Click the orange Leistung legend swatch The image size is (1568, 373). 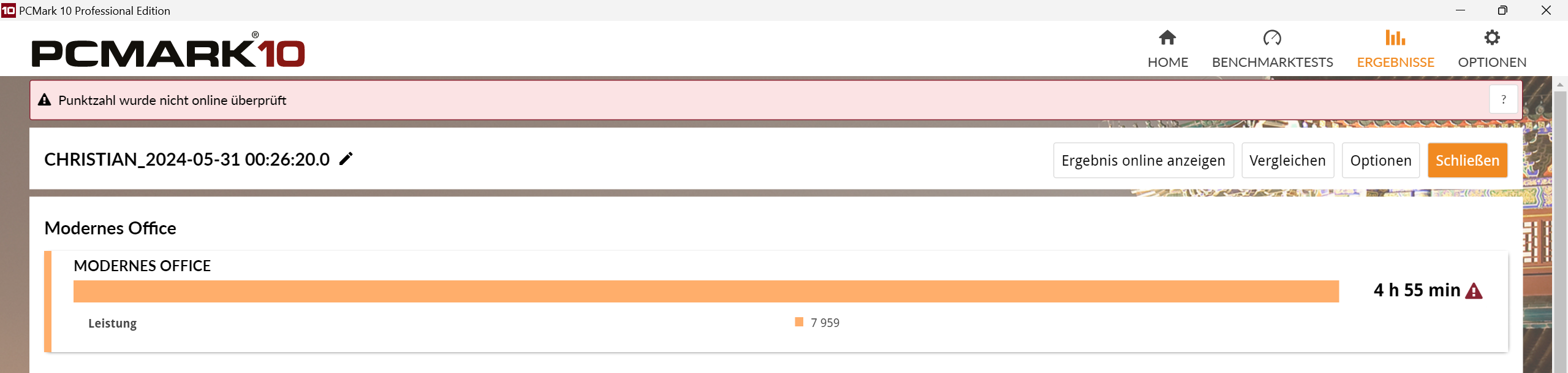click(799, 322)
